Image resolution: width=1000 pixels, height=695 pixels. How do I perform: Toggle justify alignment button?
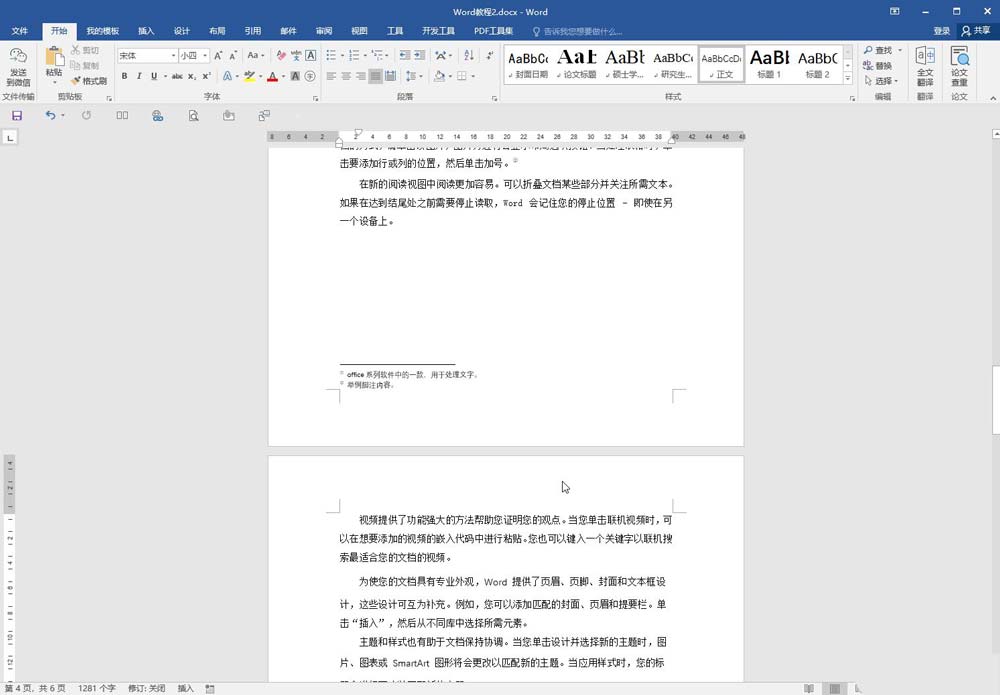(x=376, y=76)
